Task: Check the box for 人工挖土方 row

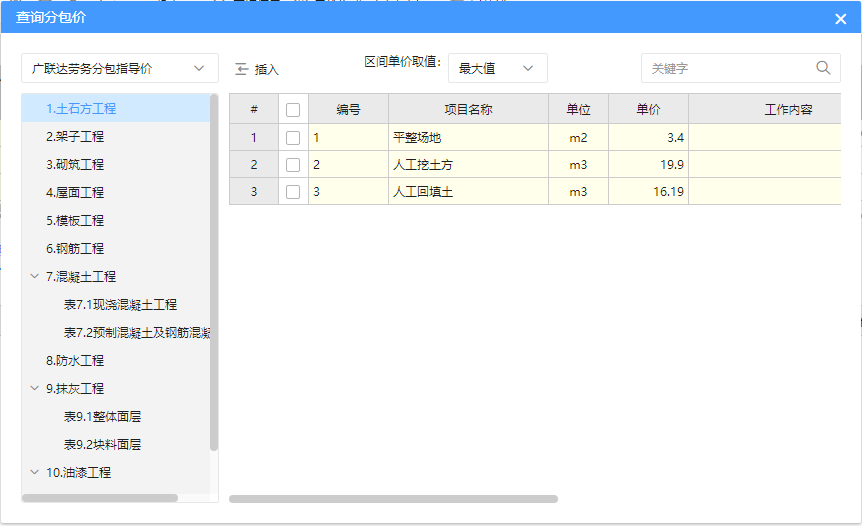Action: (293, 165)
